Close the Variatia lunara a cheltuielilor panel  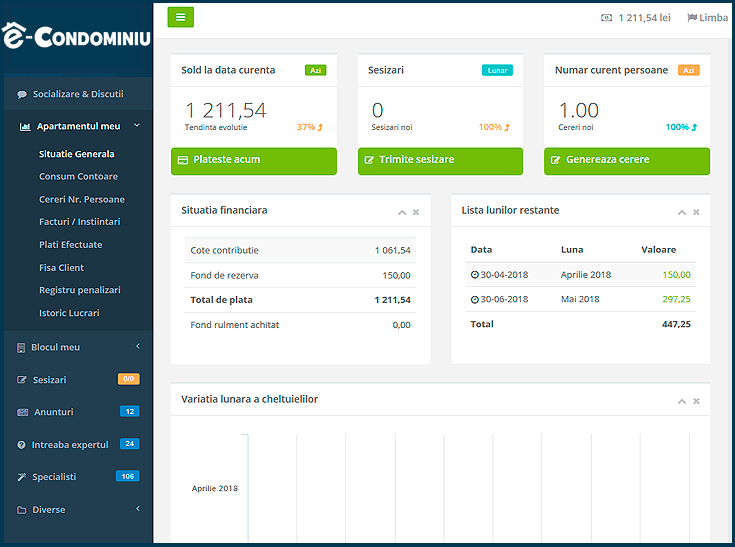696,401
